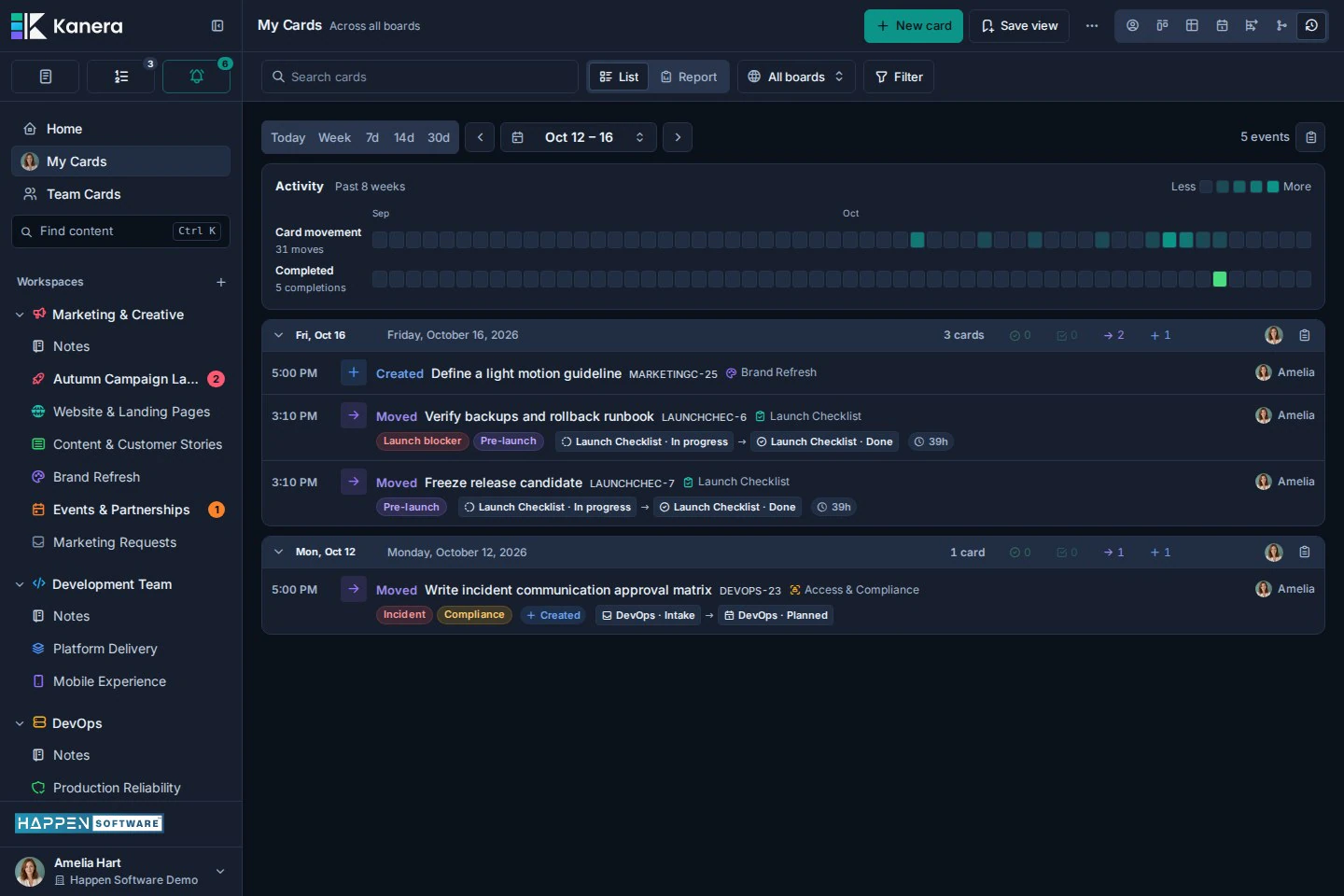Screen dimensions: 1344x896
Task: Click the brightest green Completed activity cell
Action: tap(1220, 279)
